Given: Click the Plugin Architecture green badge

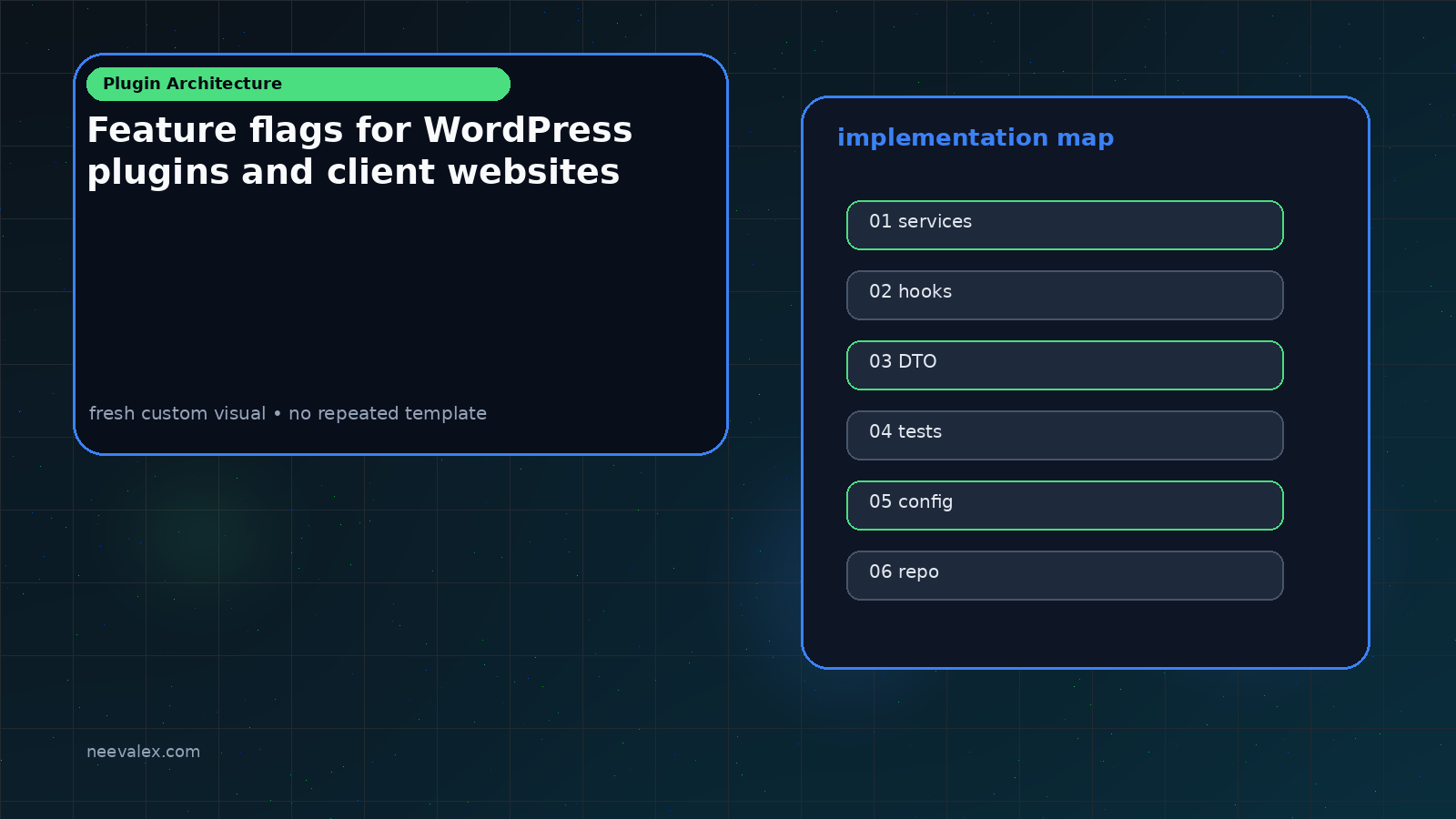Looking at the screenshot, I should tap(298, 84).
